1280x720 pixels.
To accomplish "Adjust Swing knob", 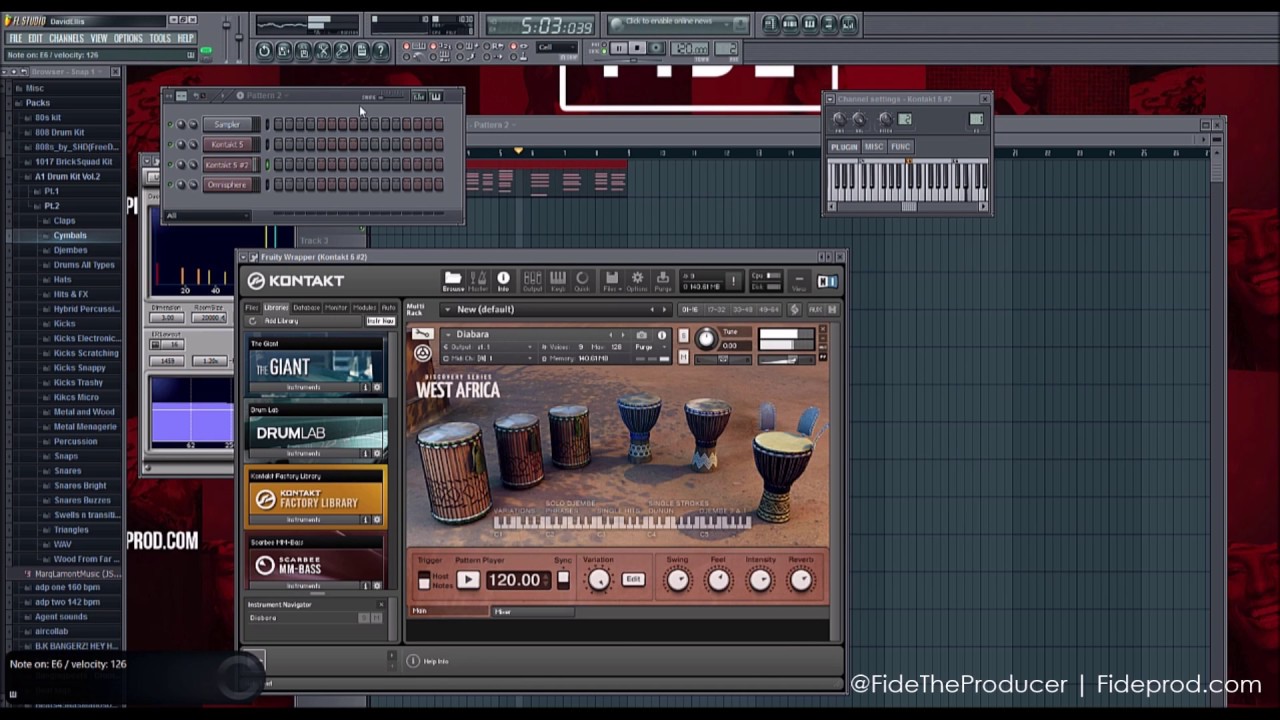I will click(678, 580).
